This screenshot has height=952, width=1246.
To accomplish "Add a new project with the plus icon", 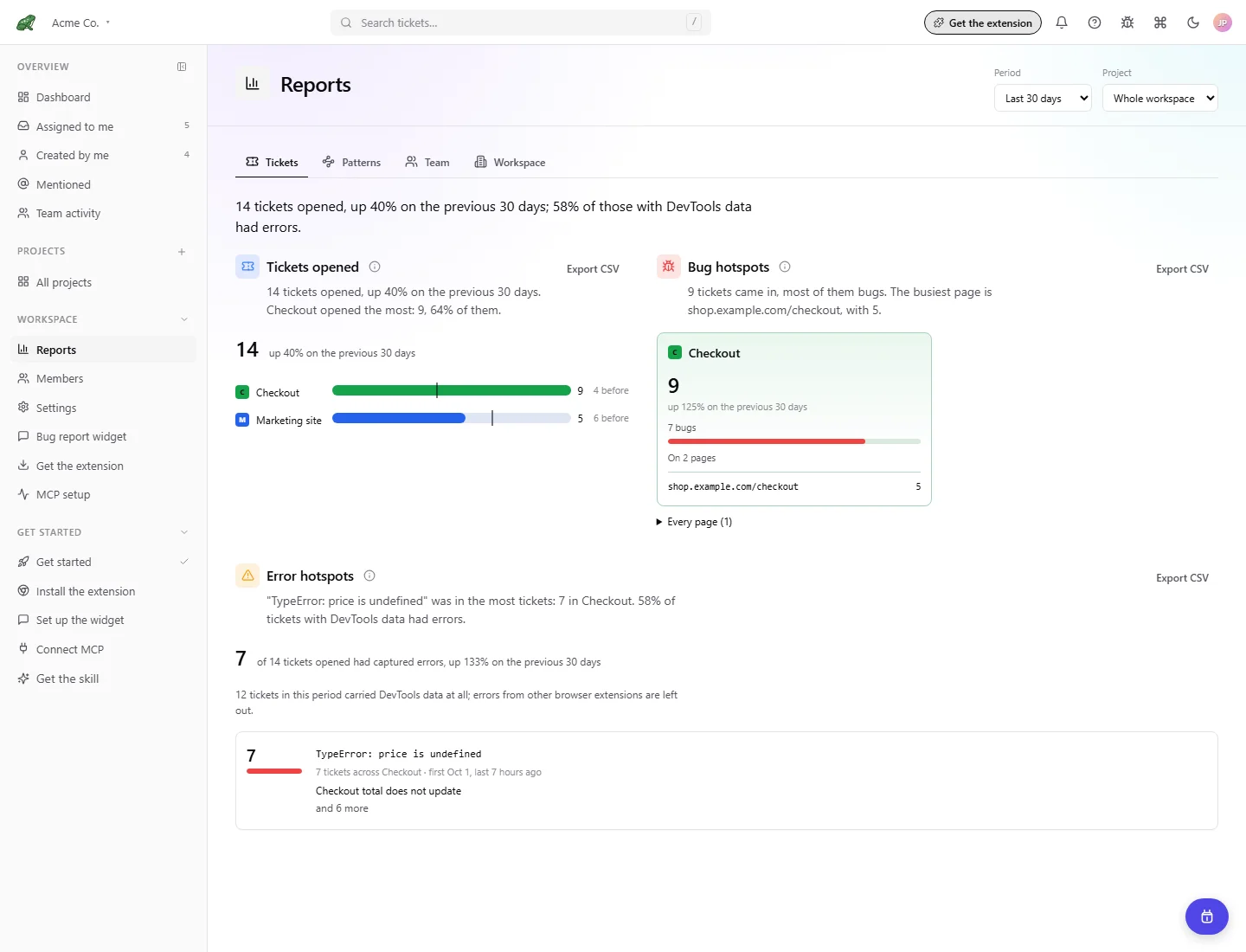I will (182, 252).
